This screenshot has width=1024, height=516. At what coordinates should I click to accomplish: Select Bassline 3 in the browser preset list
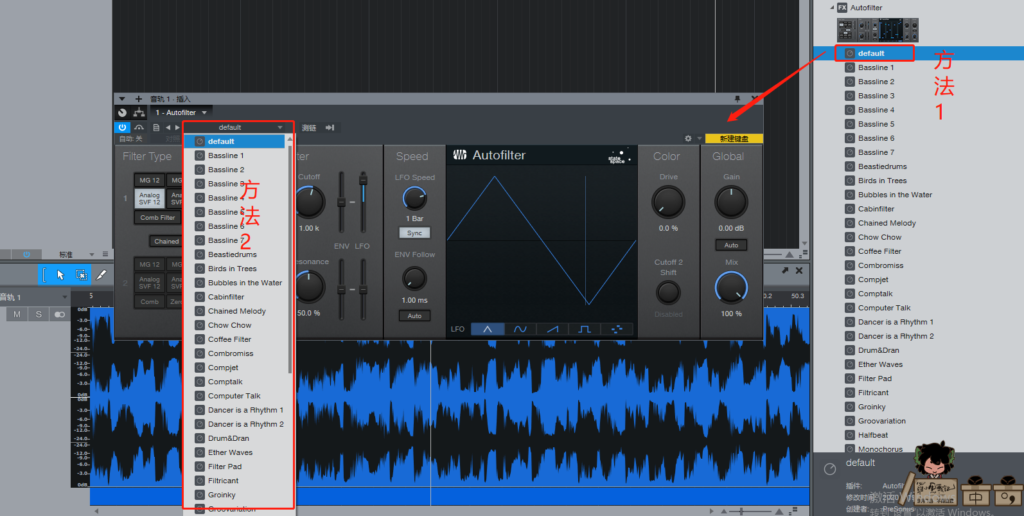pyautogui.click(x=876, y=96)
